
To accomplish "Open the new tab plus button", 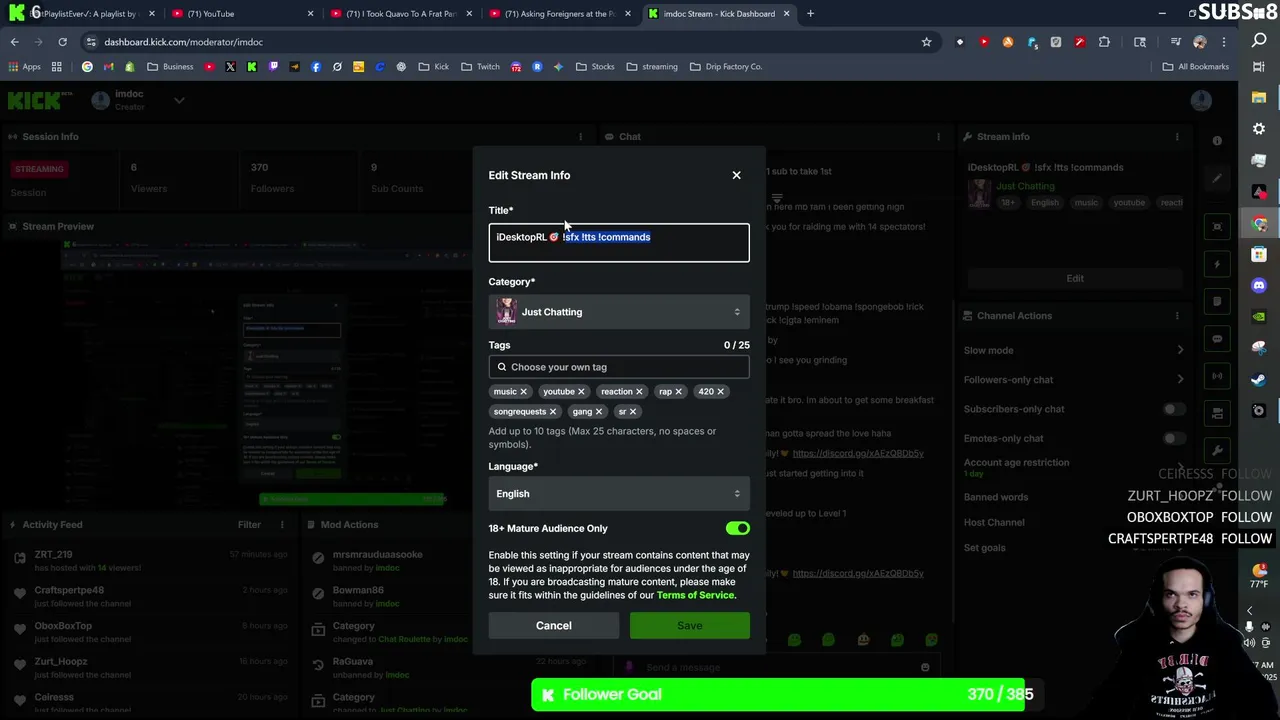I will (x=810, y=14).
